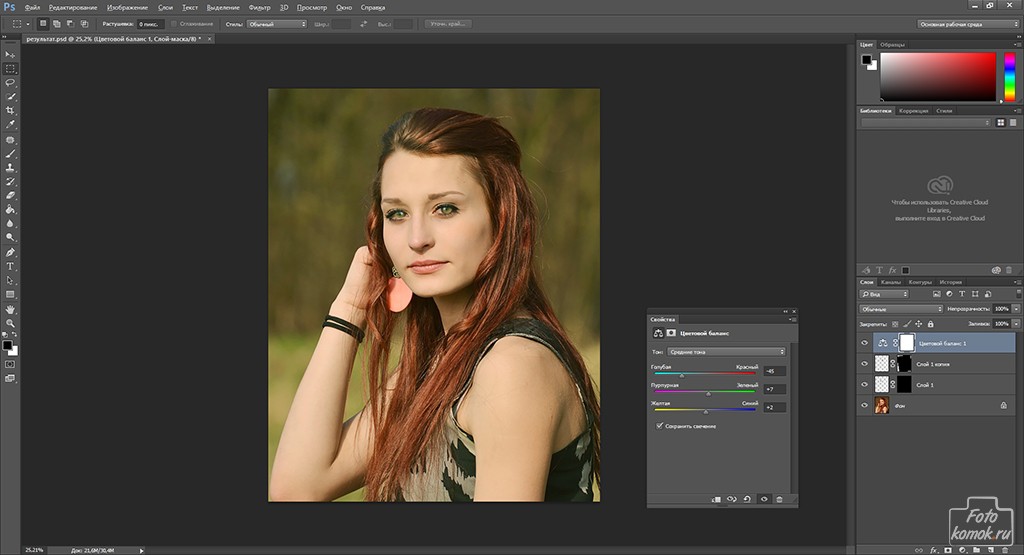Viewport: 1024px width, 555px height.
Task: Select the History Brush tool
Action: (x=10, y=182)
